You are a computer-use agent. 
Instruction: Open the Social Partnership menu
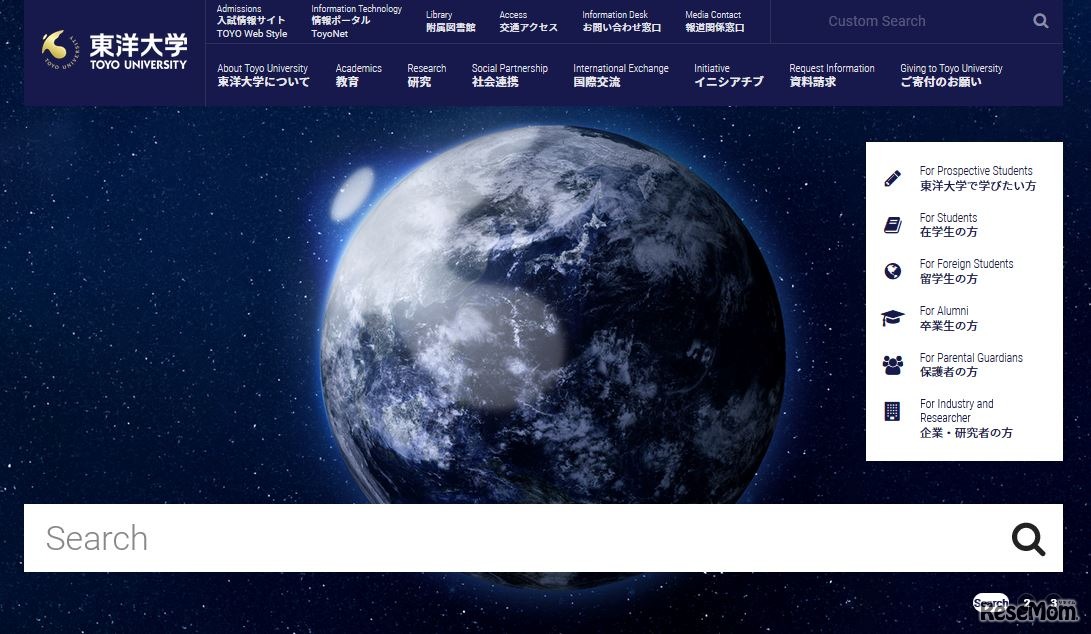[x=509, y=75]
